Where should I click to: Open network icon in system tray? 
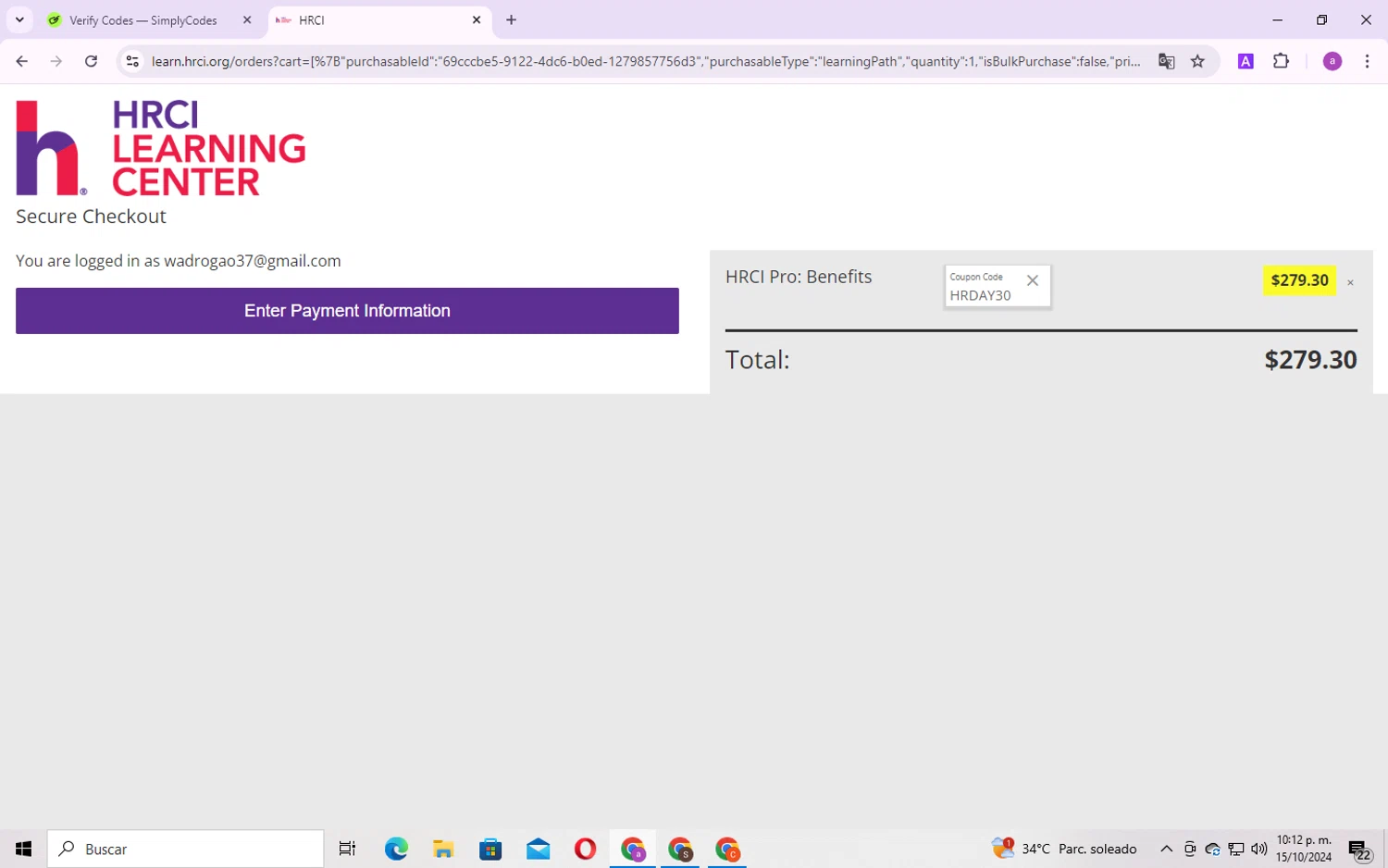click(x=1235, y=849)
